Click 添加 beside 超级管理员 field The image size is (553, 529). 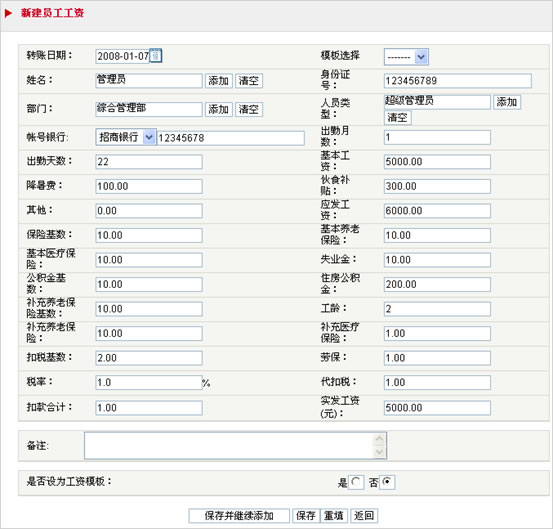pos(507,102)
